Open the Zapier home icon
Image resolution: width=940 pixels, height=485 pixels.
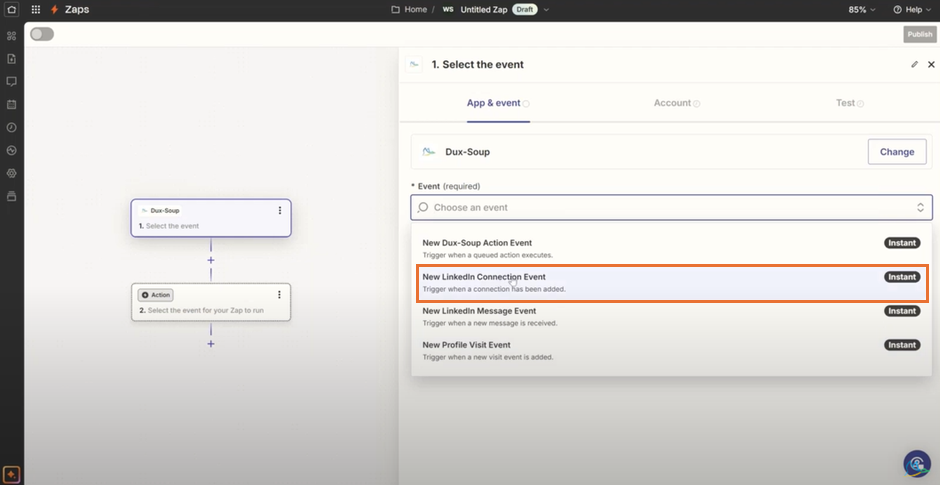[x=11, y=10]
